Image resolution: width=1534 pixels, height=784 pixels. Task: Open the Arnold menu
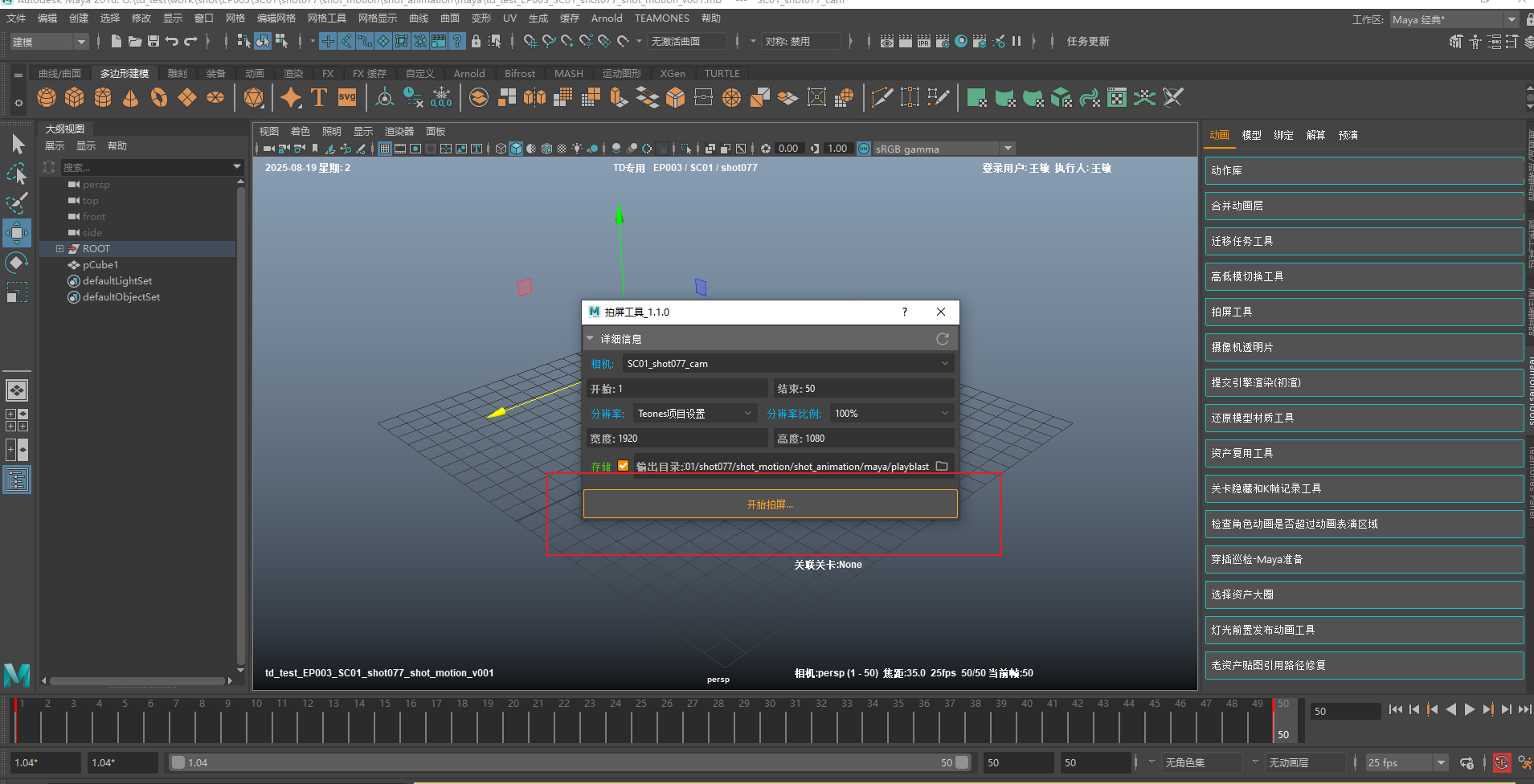[x=607, y=18]
